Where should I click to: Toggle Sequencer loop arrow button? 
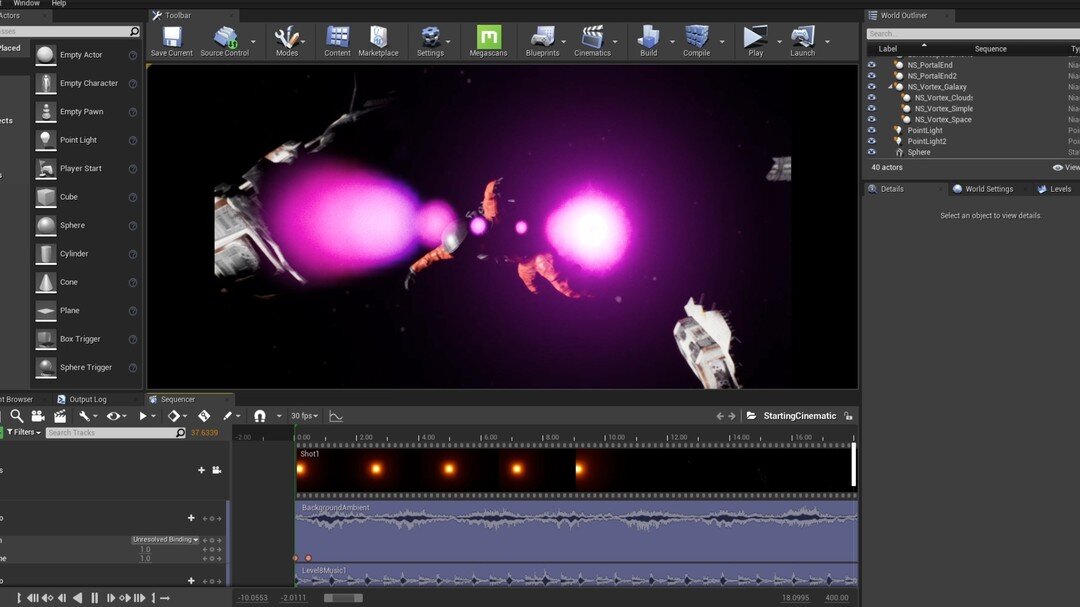165,598
